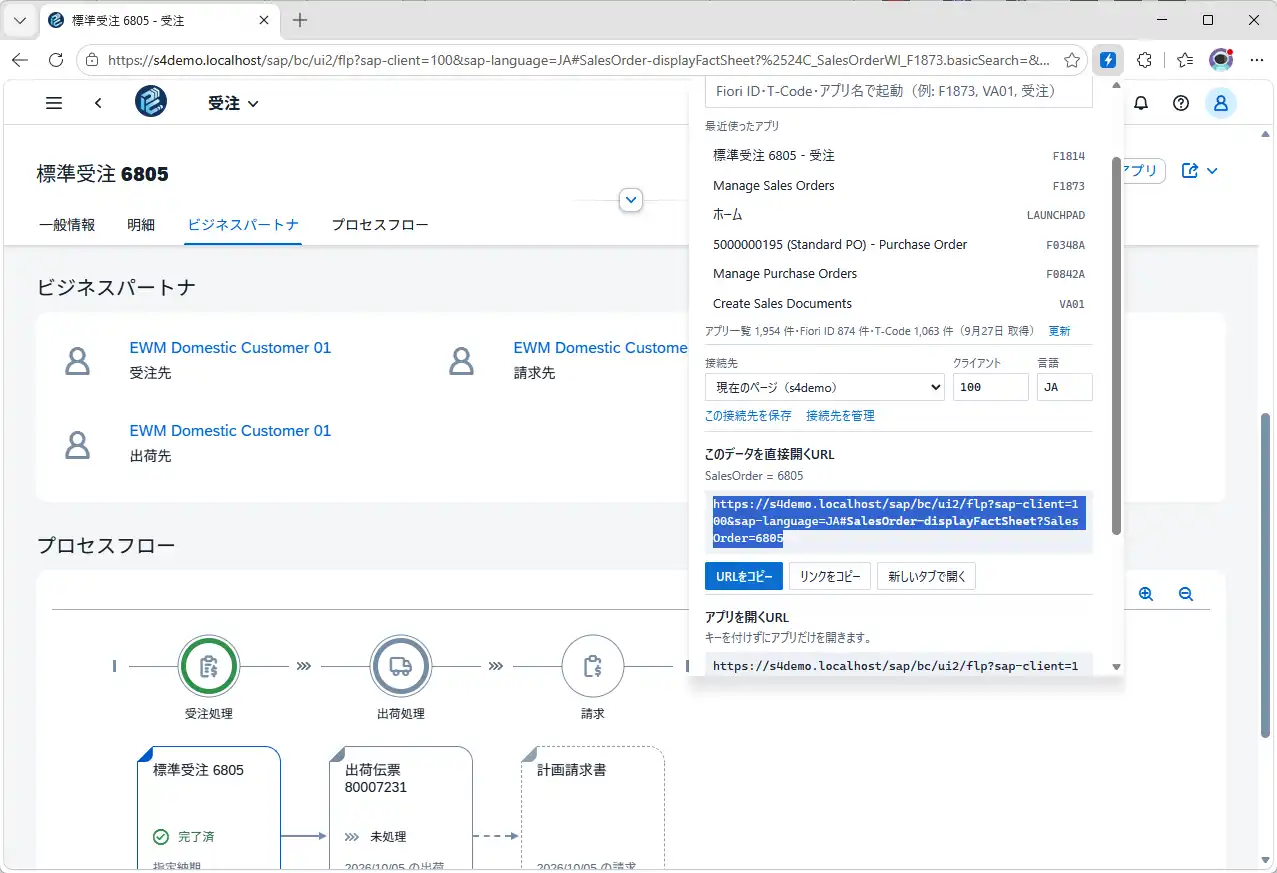Click the この接続先を保存 link
Screen dimensions: 1277x873
tap(748, 415)
